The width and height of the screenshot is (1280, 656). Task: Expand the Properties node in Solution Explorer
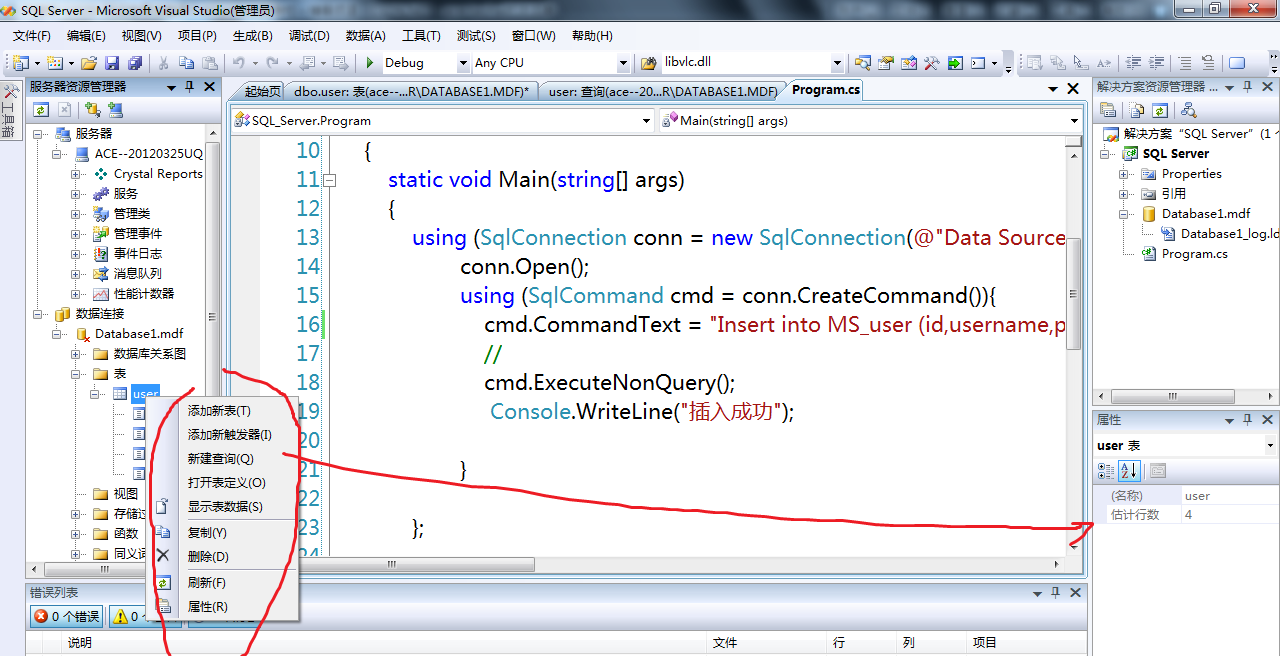[1124, 174]
